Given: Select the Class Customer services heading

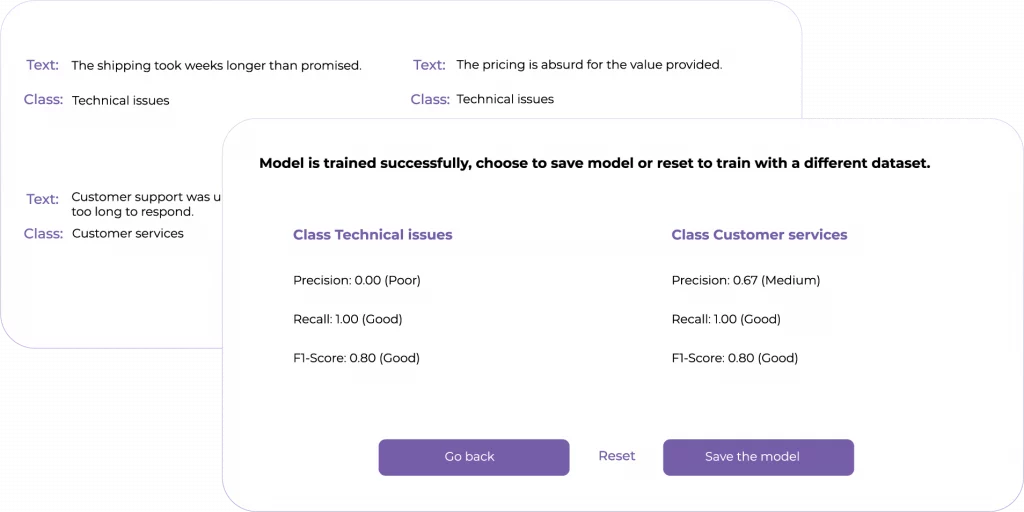Looking at the screenshot, I should click(759, 235).
